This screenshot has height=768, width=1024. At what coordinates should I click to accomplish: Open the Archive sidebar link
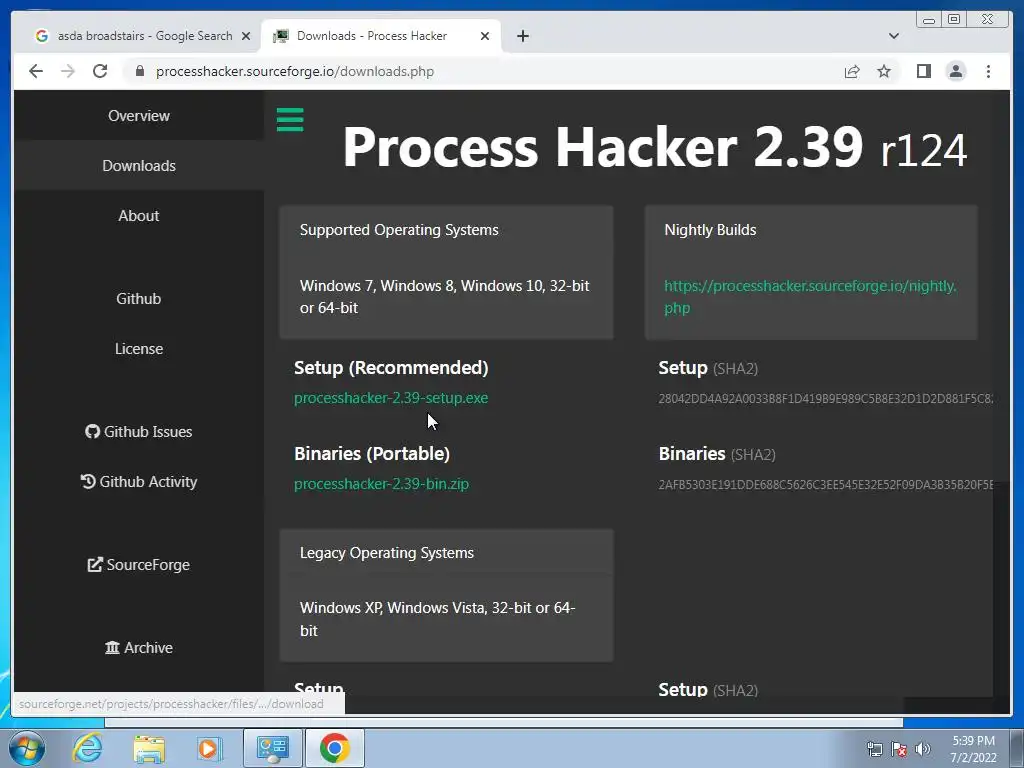[x=139, y=648]
